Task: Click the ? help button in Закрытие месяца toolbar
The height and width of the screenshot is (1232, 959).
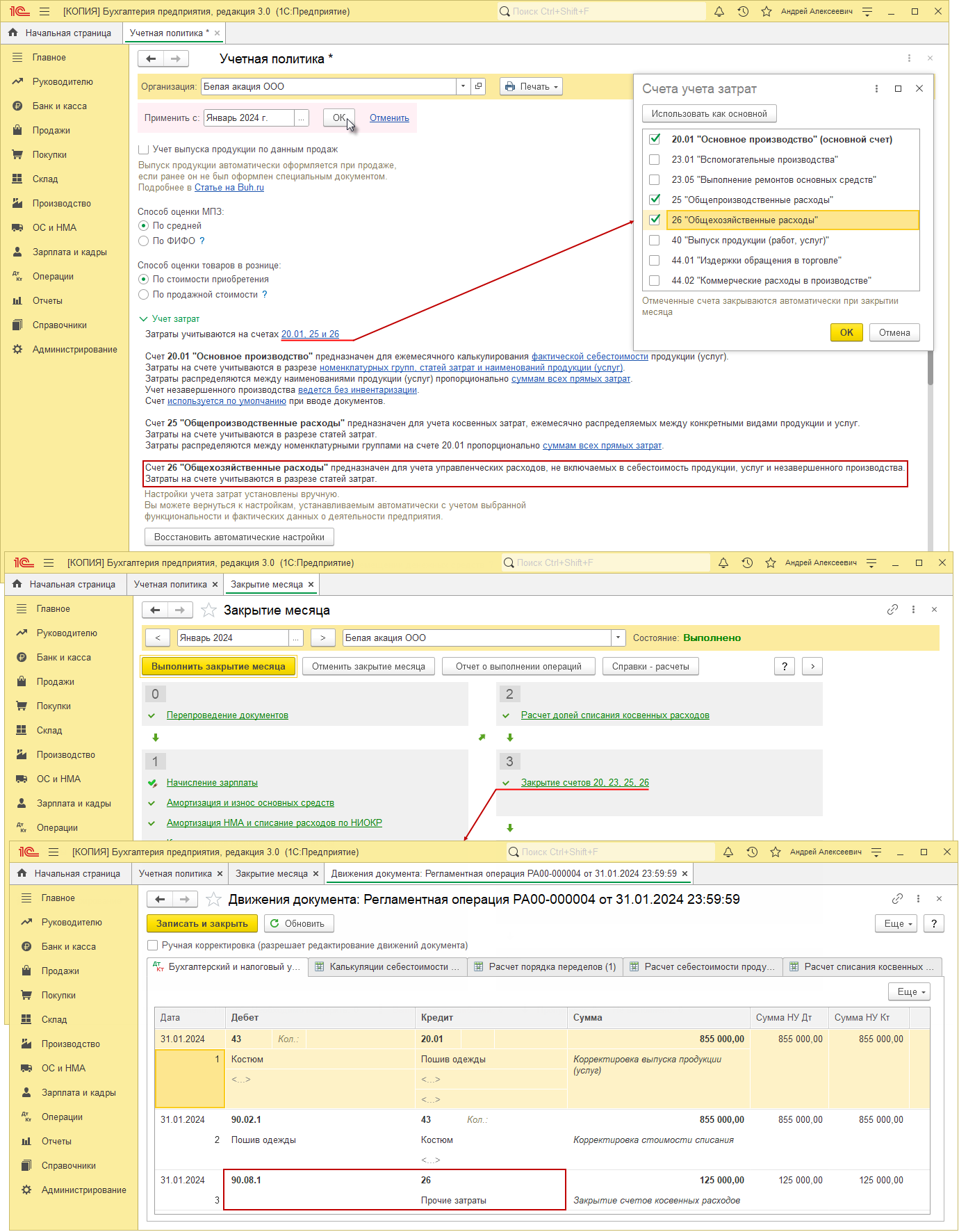Action: [x=785, y=667]
